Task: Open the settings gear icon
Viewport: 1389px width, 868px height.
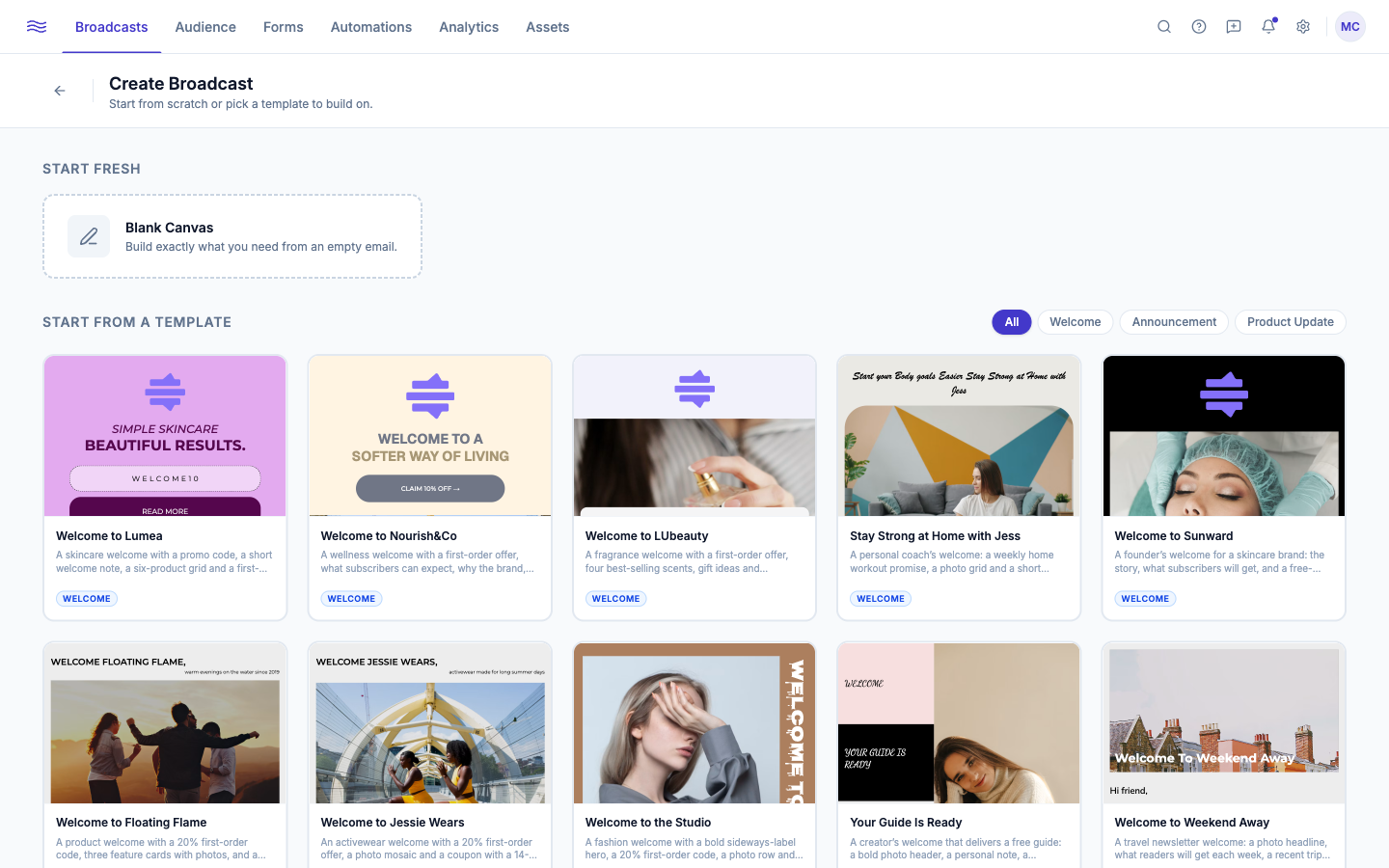Action: (1303, 27)
